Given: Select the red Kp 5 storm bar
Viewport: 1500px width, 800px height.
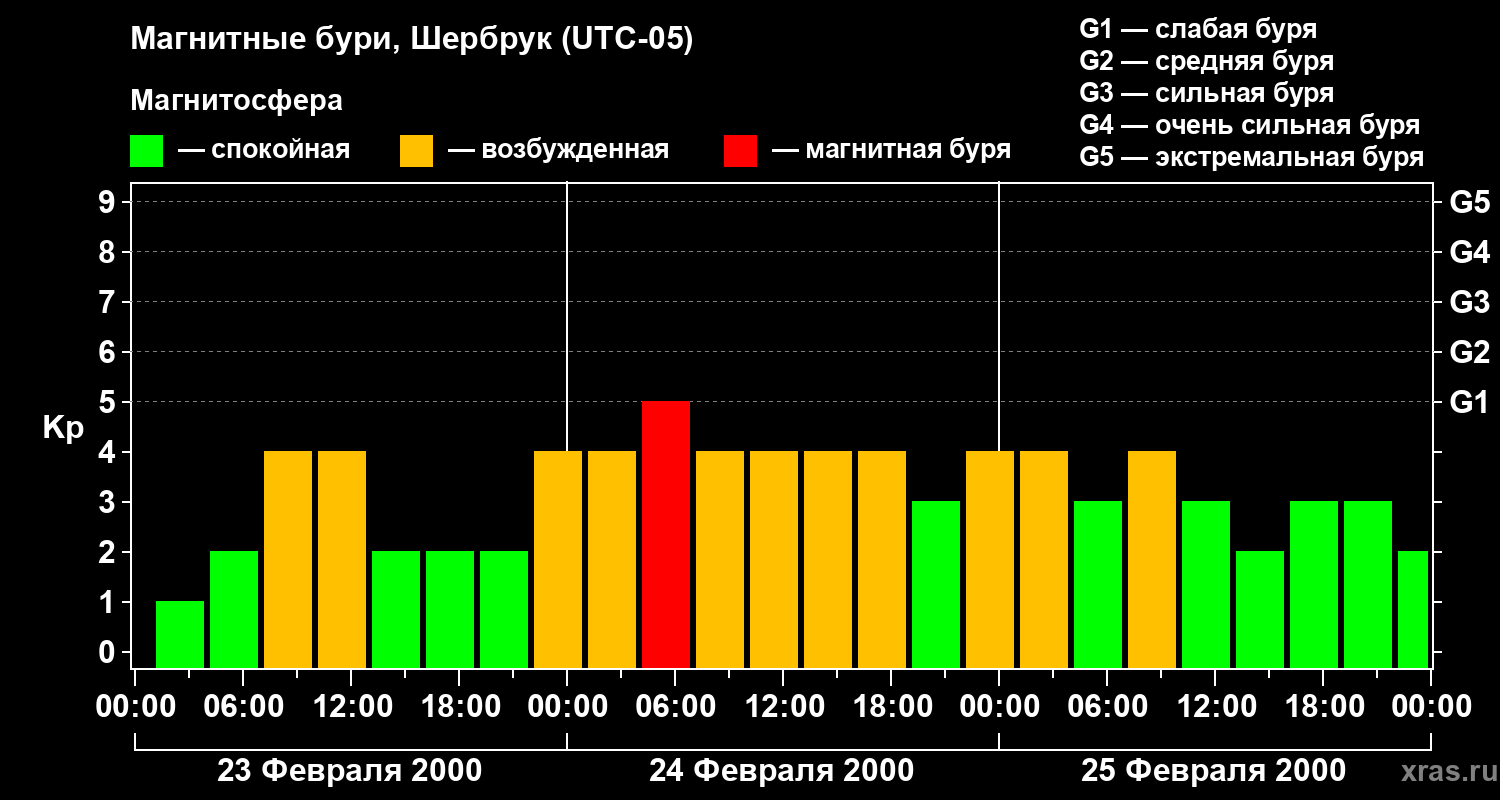Looking at the screenshot, I should tap(666, 534).
